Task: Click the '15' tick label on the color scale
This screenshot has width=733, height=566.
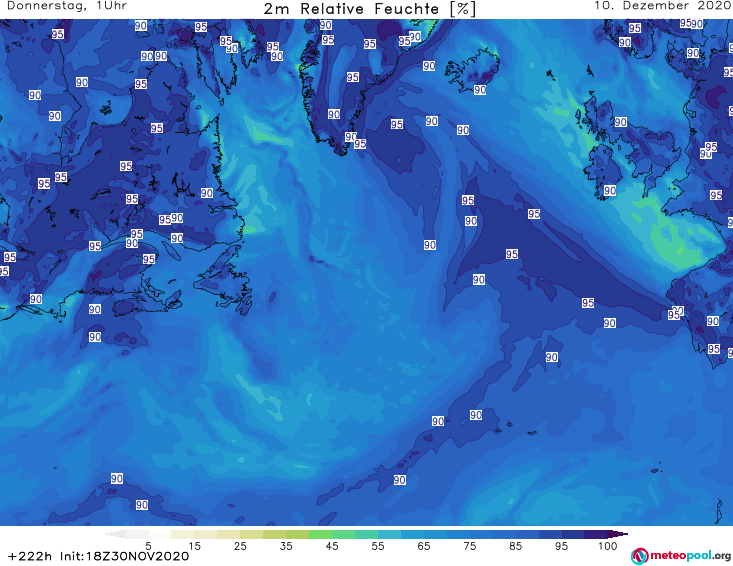Action: coord(194,545)
